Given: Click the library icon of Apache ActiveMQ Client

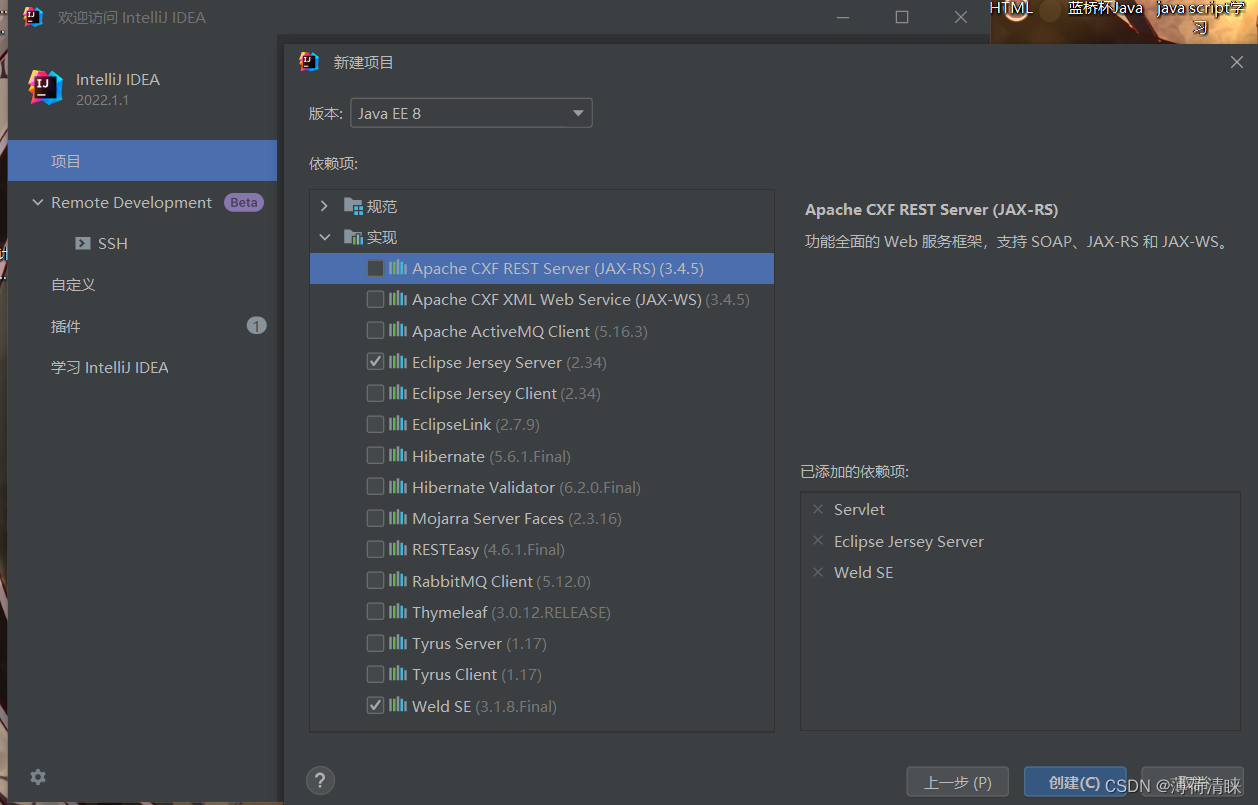Looking at the screenshot, I should (398, 331).
